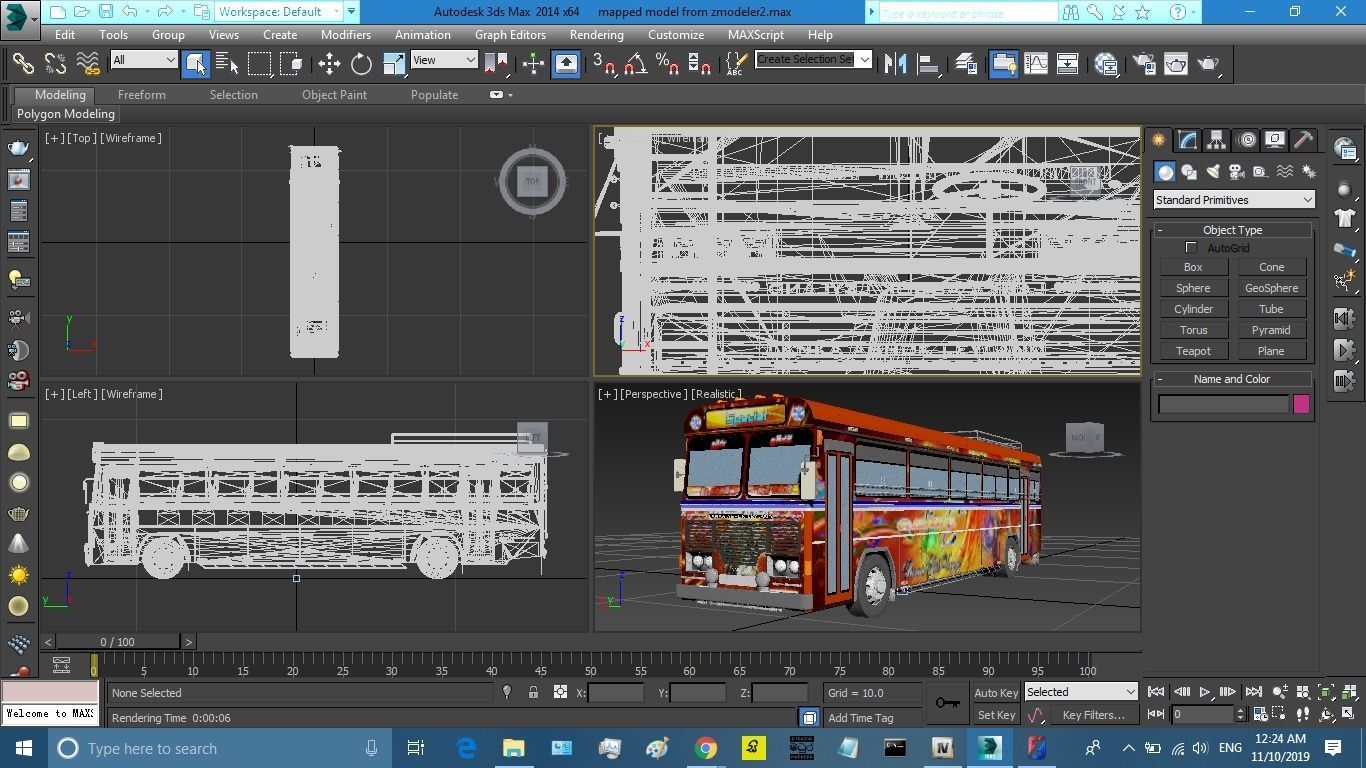Create a Box primitive

click(x=1193, y=267)
